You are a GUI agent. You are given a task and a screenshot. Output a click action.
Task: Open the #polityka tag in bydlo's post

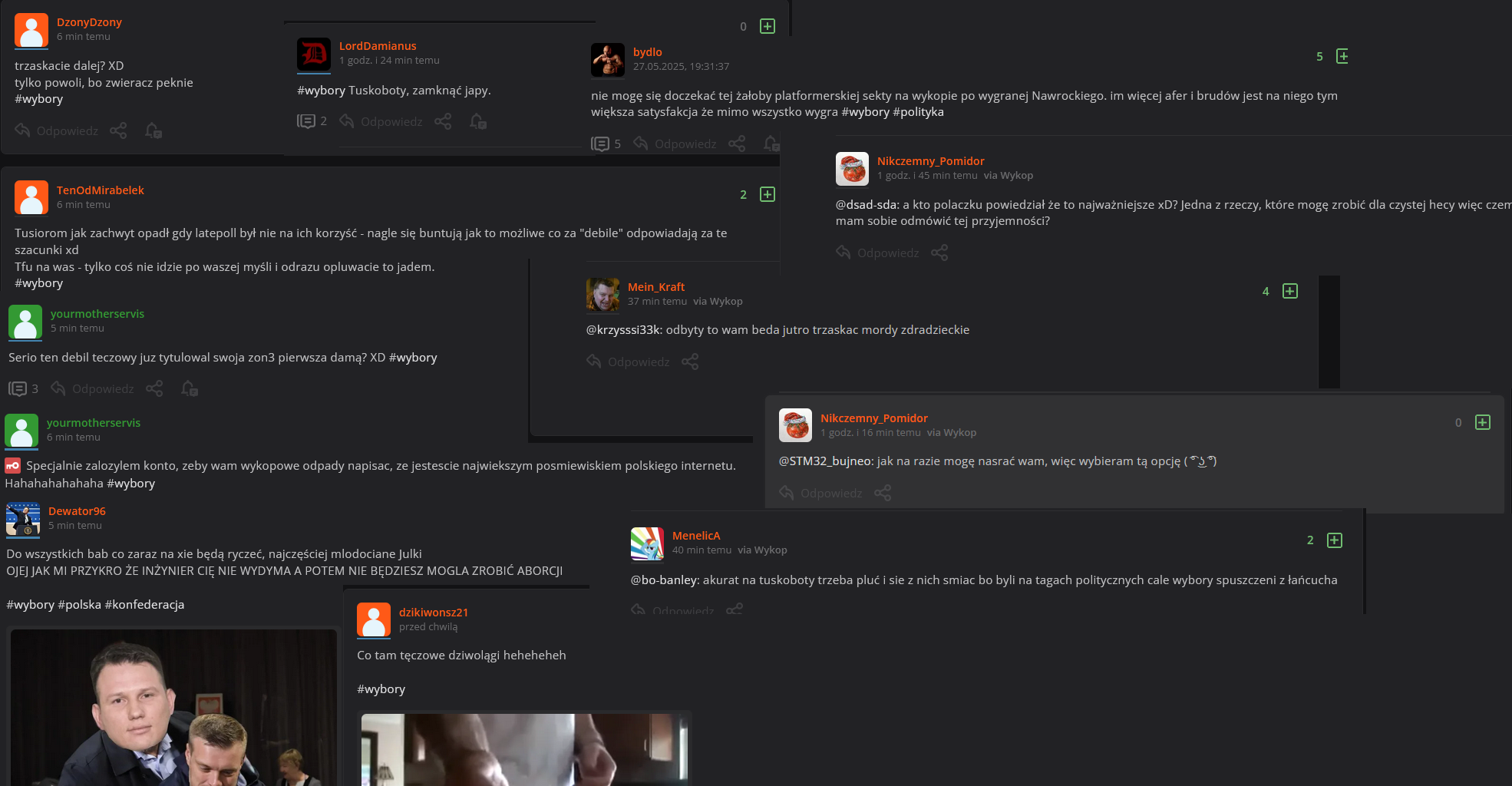click(x=918, y=112)
